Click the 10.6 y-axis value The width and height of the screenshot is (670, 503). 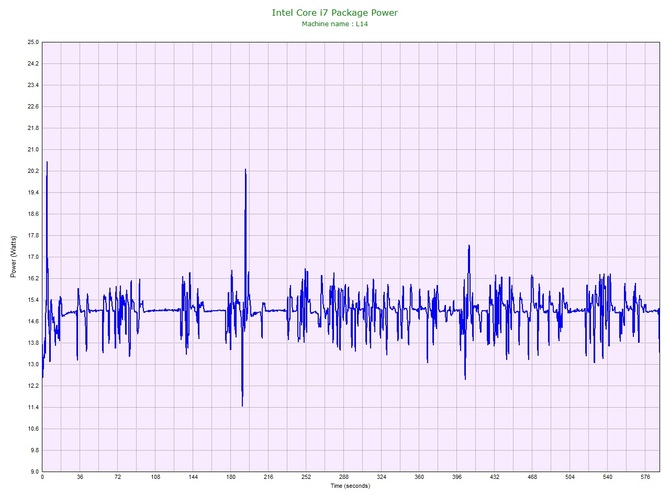coord(33,429)
